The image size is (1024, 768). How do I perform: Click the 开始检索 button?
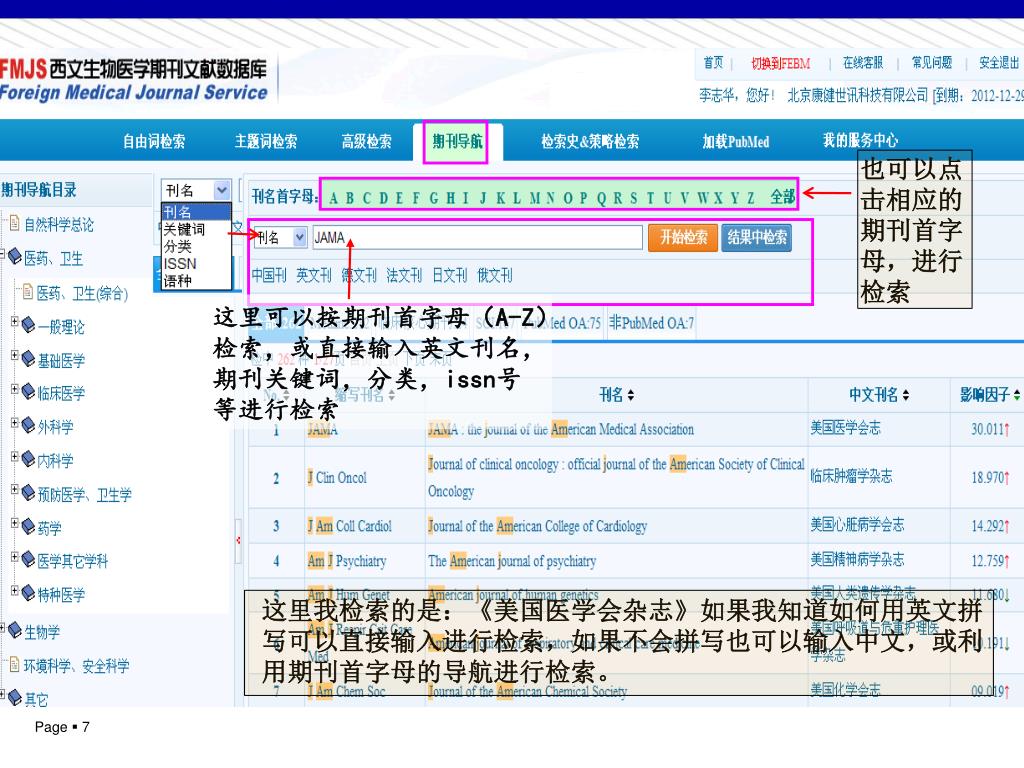(x=683, y=237)
